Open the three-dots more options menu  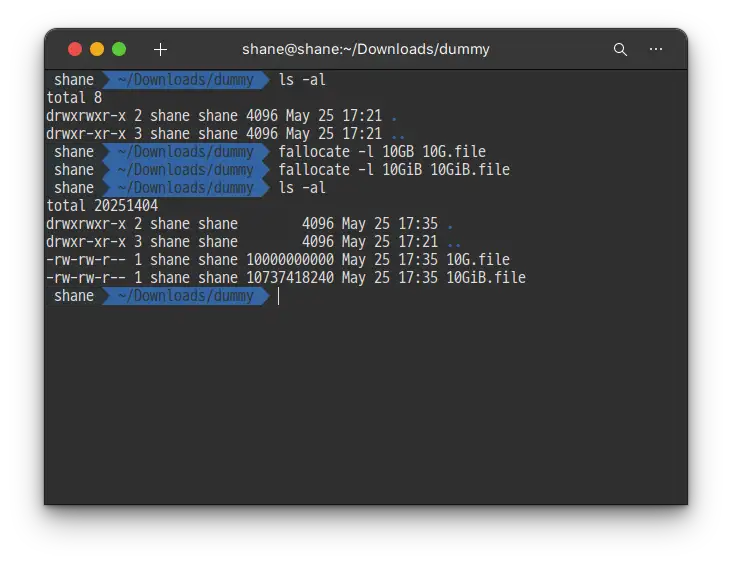point(656,49)
